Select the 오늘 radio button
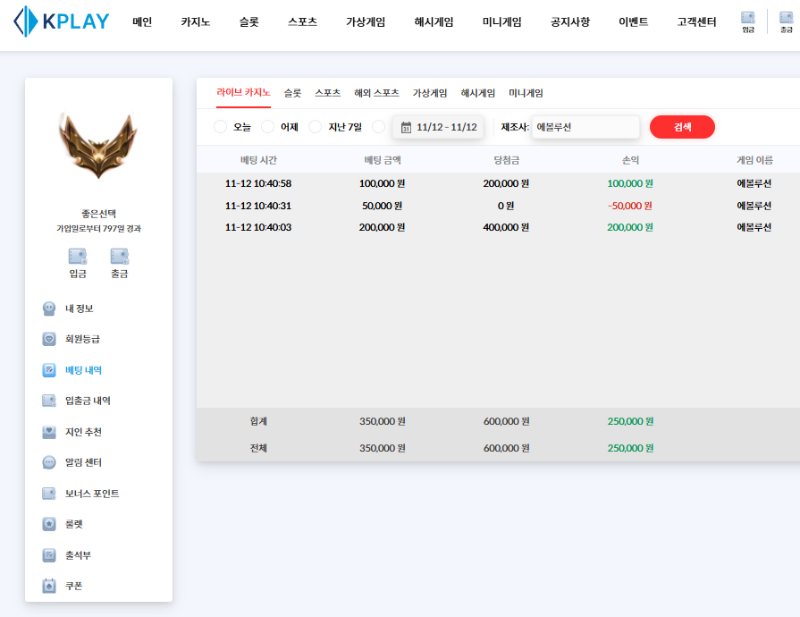Screen dimensions: 800x617 (x=221, y=127)
